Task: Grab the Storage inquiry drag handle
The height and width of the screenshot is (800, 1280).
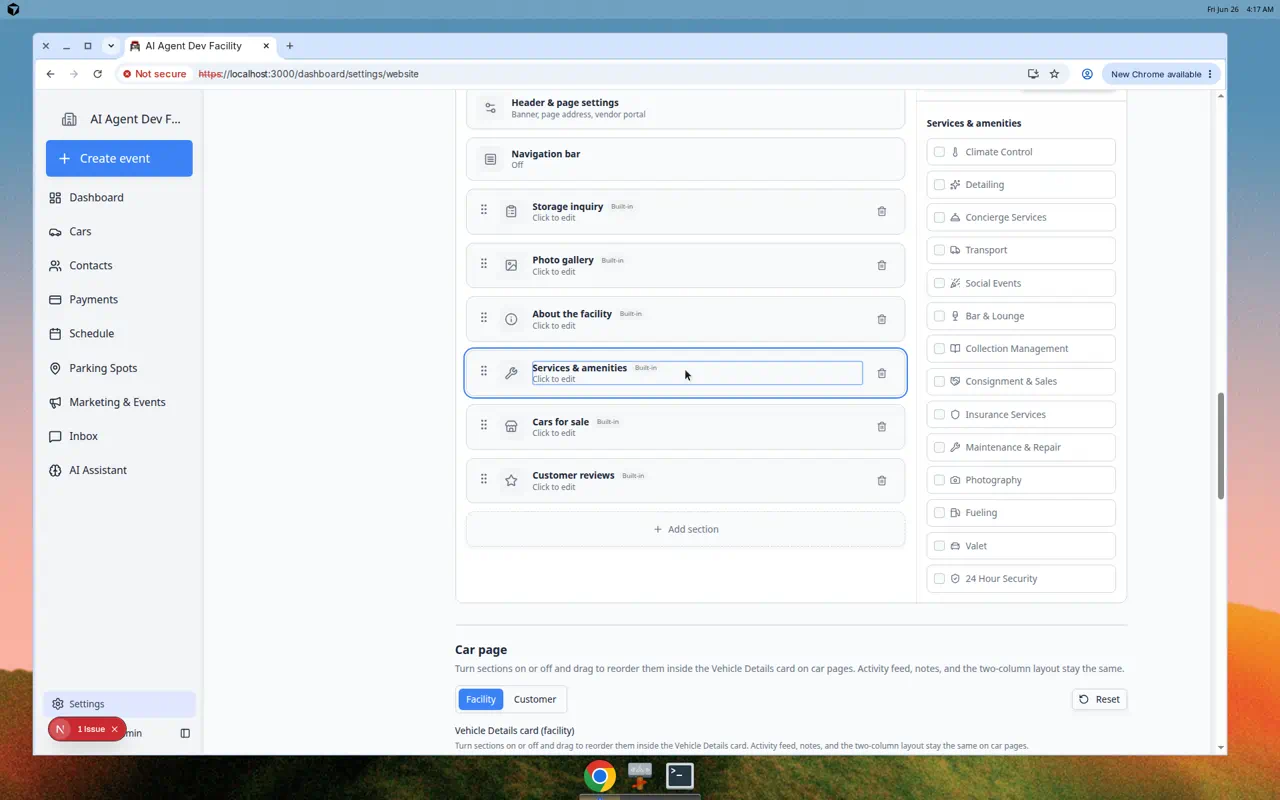Action: 484,210
